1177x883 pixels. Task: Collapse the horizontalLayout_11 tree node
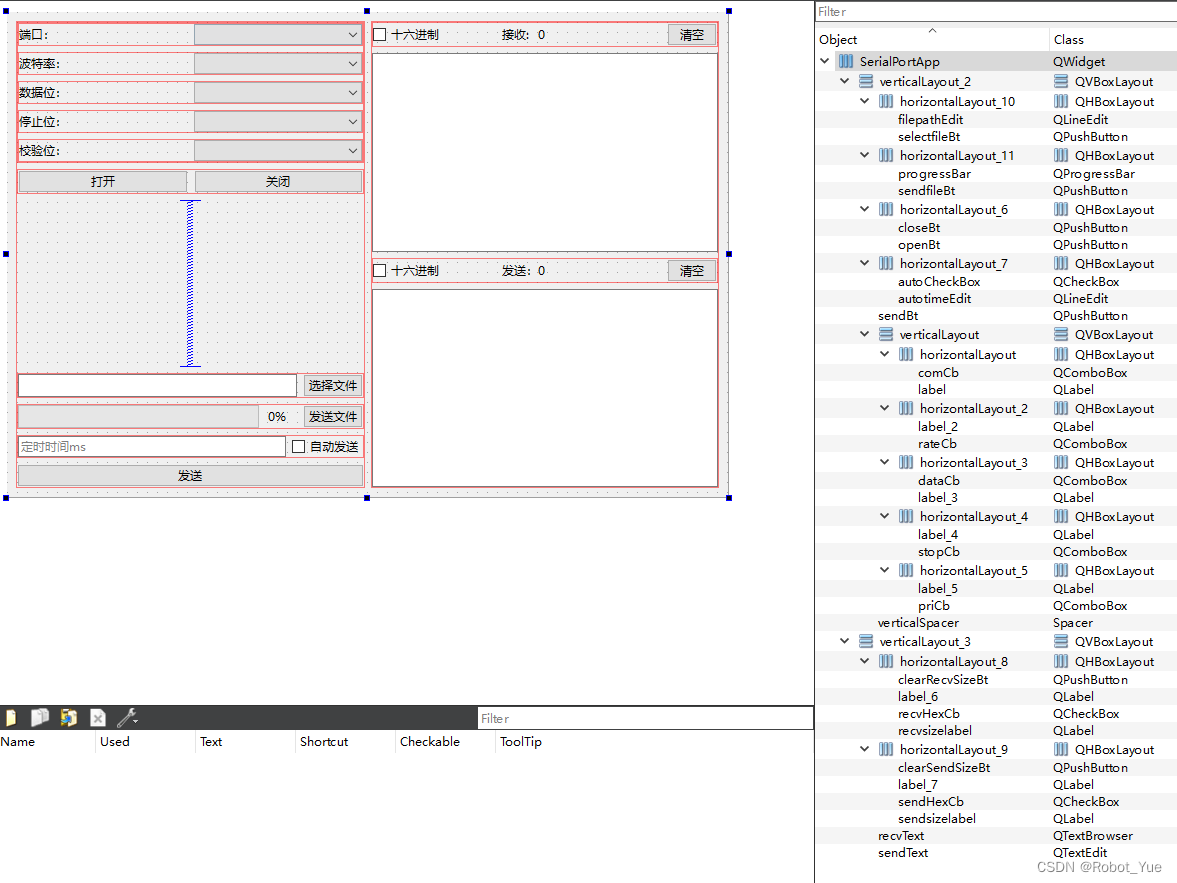(x=865, y=155)
